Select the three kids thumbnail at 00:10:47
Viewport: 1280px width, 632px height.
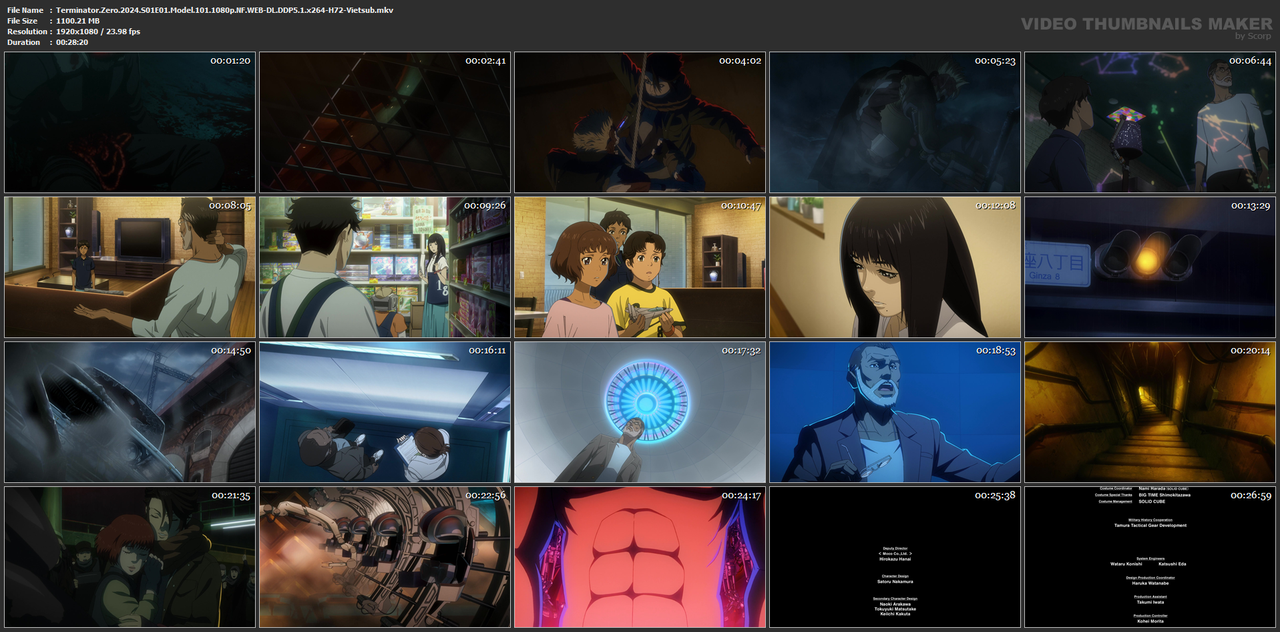point(640,267)
